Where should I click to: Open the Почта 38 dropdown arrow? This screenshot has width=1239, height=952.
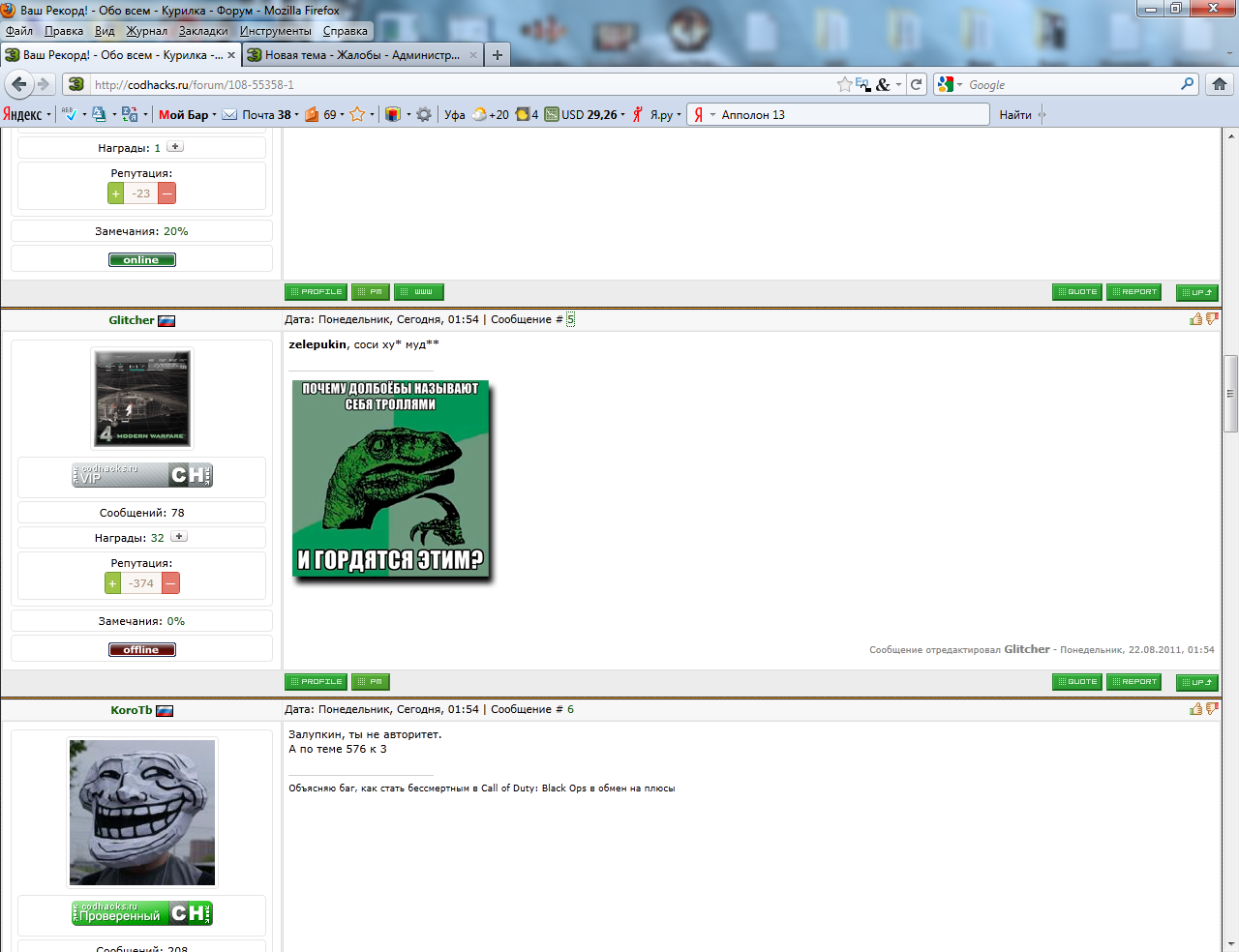[x=296, y=114]
